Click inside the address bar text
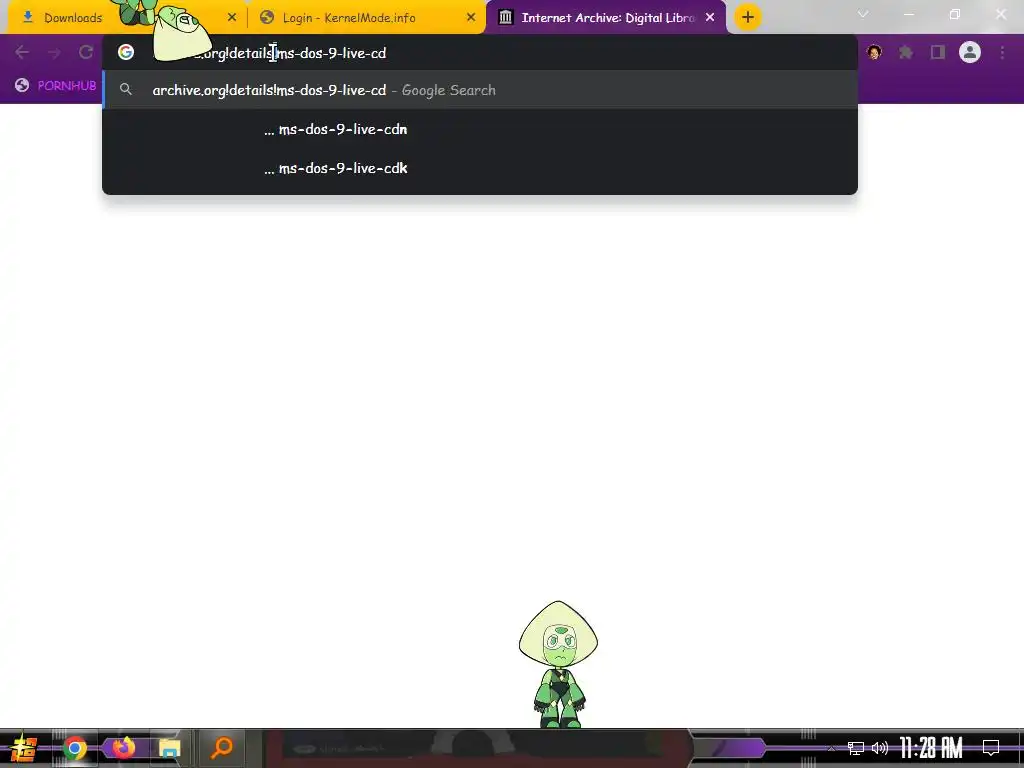Screen dimensions: 1024x768 pyautogui.click(x=268, y=53)
